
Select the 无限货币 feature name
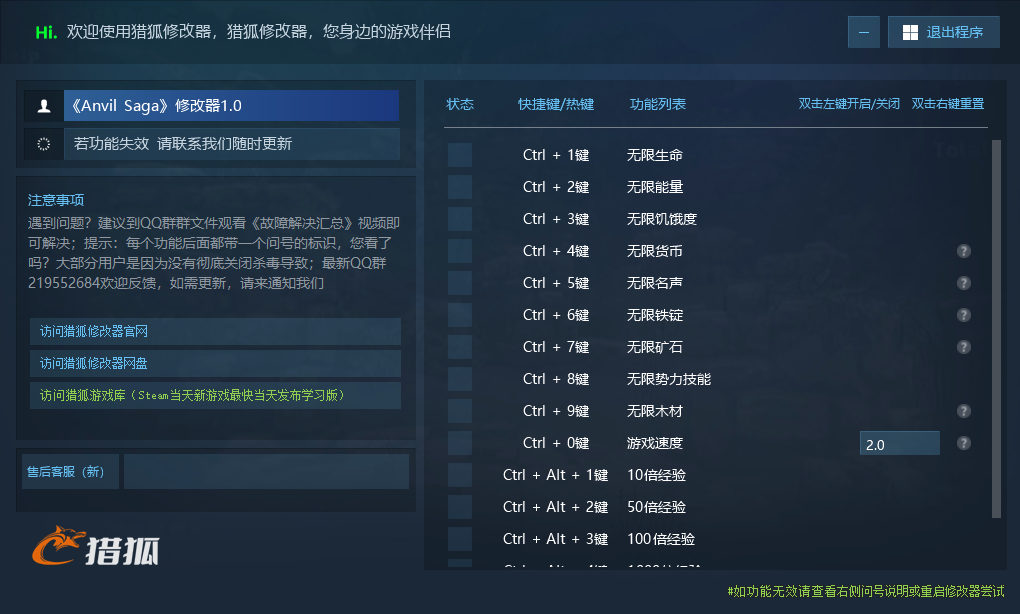pyautogui.click(x=654, y=251)
